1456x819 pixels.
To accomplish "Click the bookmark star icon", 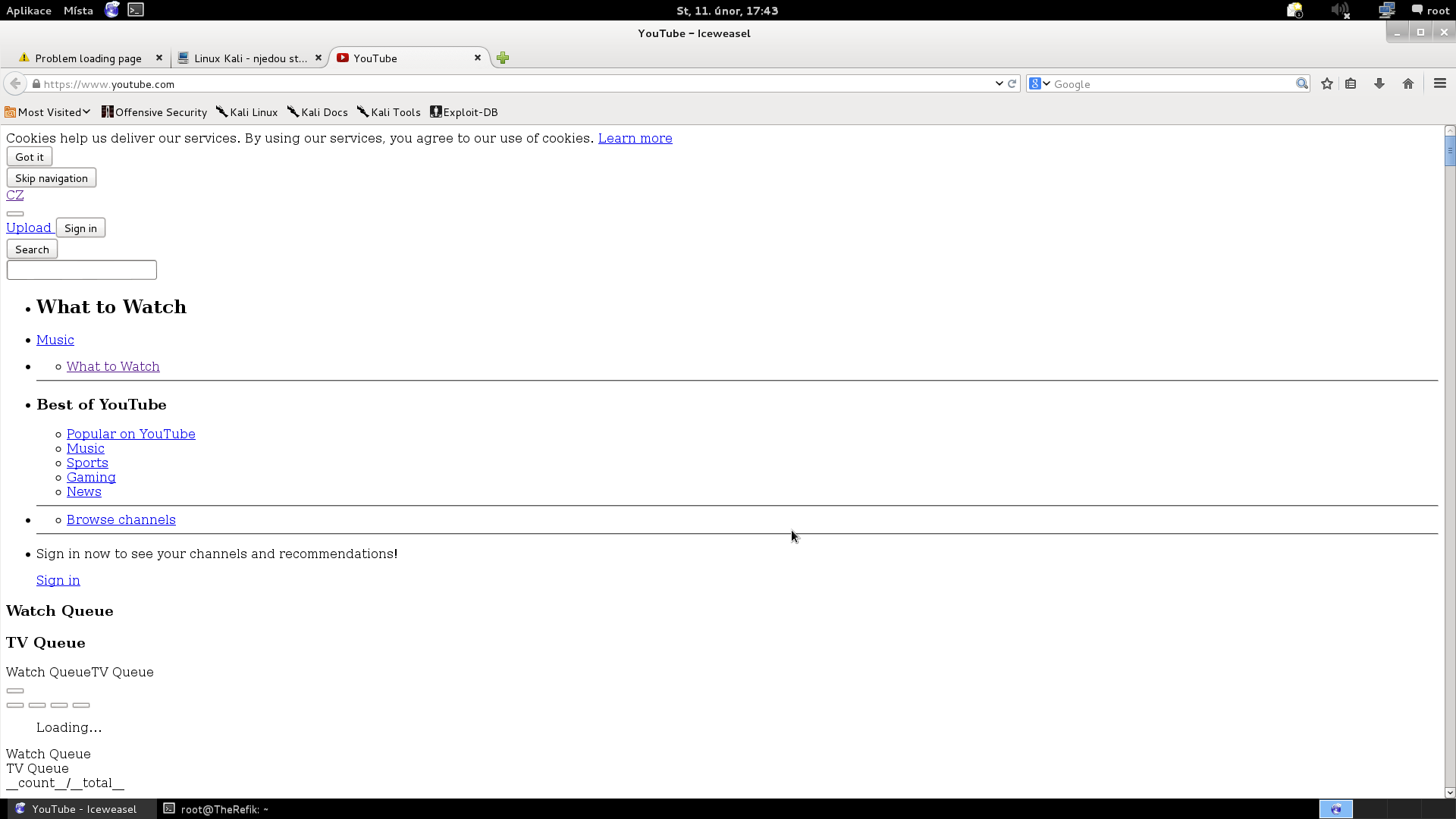I will click(x=1326, y=84).
